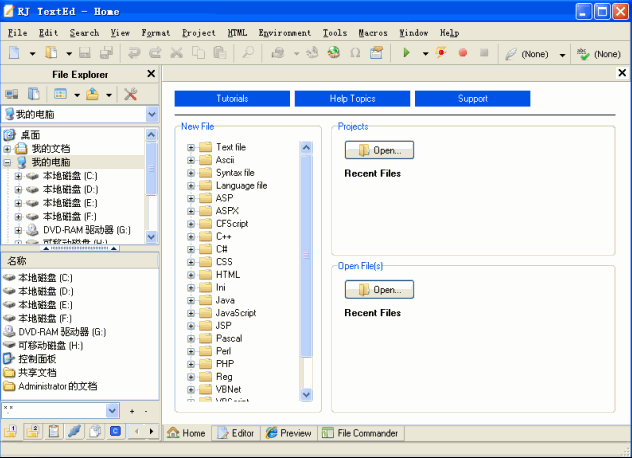Viewport: 632px width, 458px height.
Task: Expand the HTML file type node
Action: [191, 274]
